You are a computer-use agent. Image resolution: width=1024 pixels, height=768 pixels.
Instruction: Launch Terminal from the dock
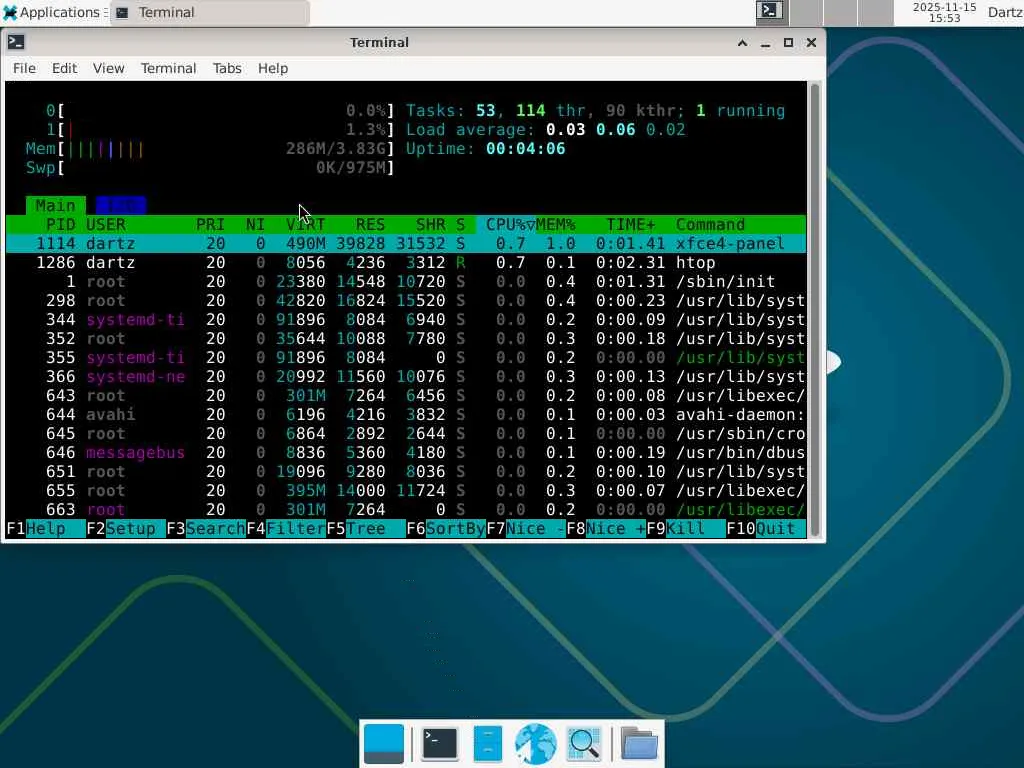coord(440,744)
